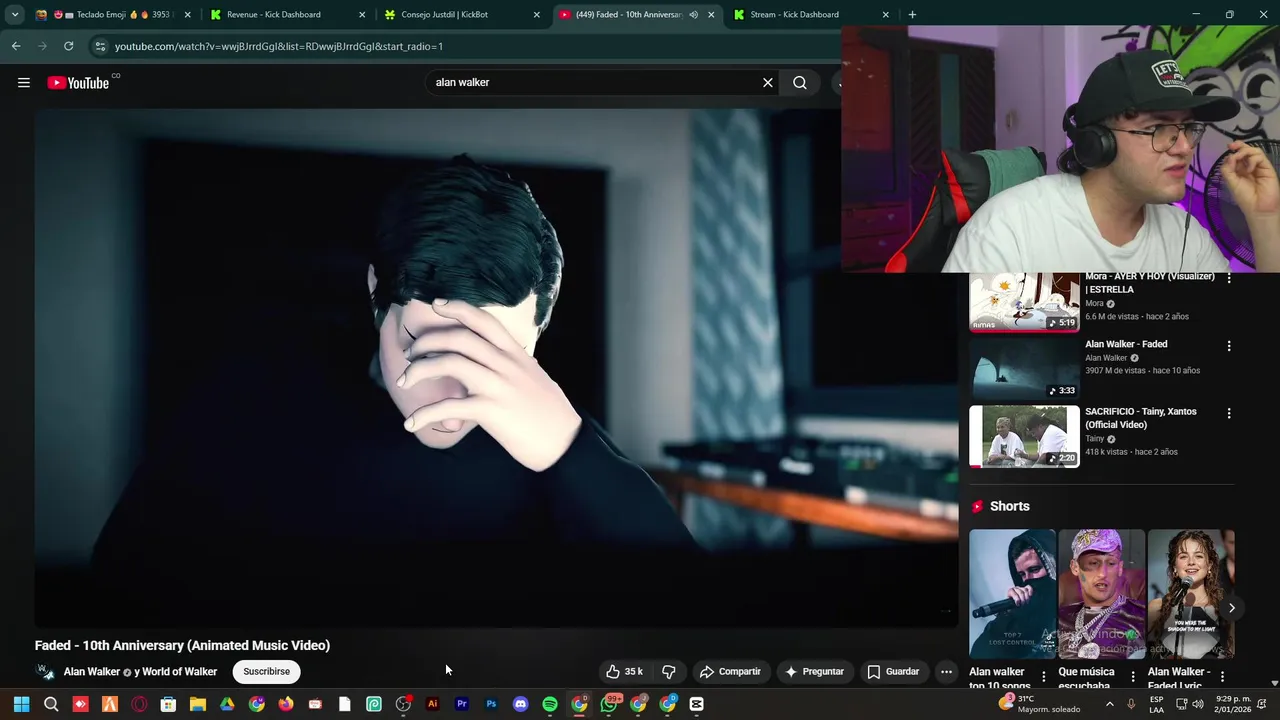Open the Que música escuchaba Short
1280x720 pixels.
[1101, 594]
